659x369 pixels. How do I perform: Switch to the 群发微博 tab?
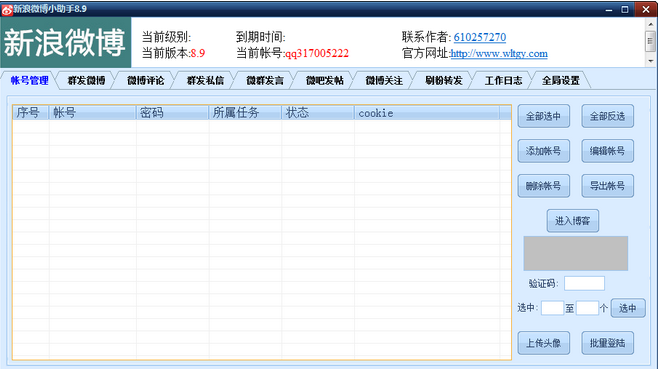(86, 80)
